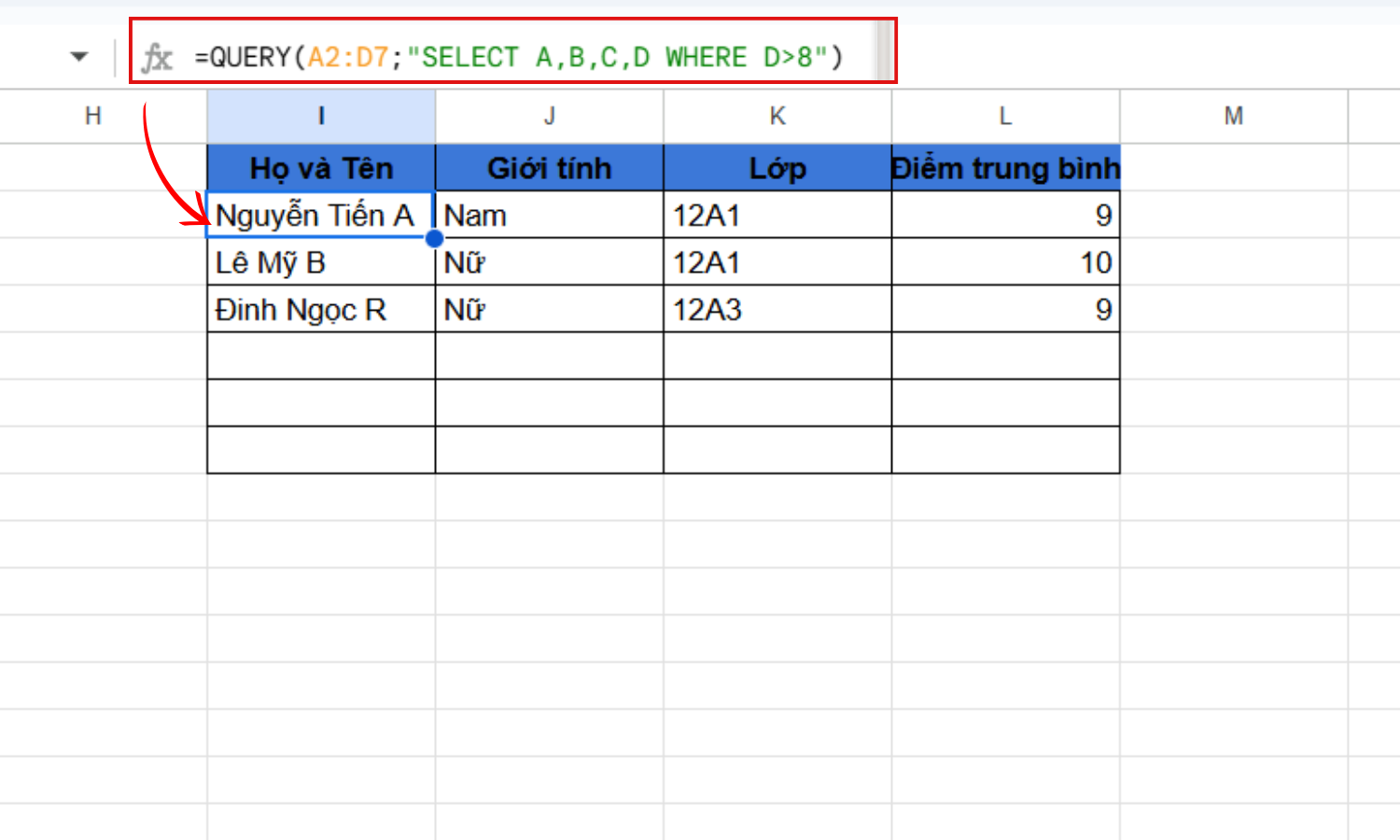The image size is (1400, 840).
Task: Select the '12A1' cell in Nguyễn Tiến A row
Action: point(777,215)
